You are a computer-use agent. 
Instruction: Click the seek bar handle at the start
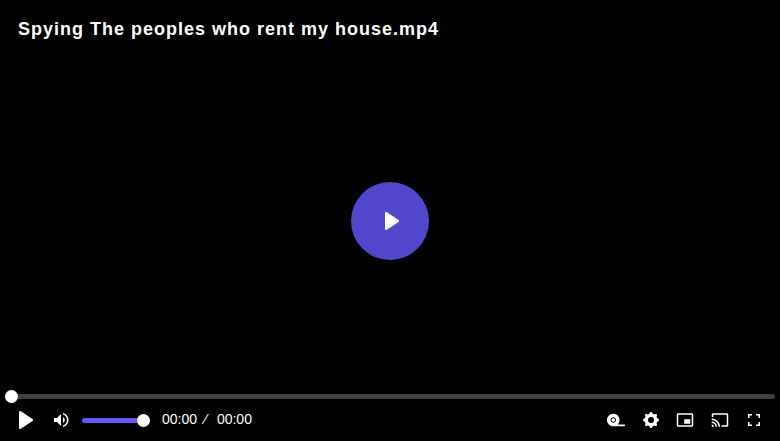click(x=11, y=396)
